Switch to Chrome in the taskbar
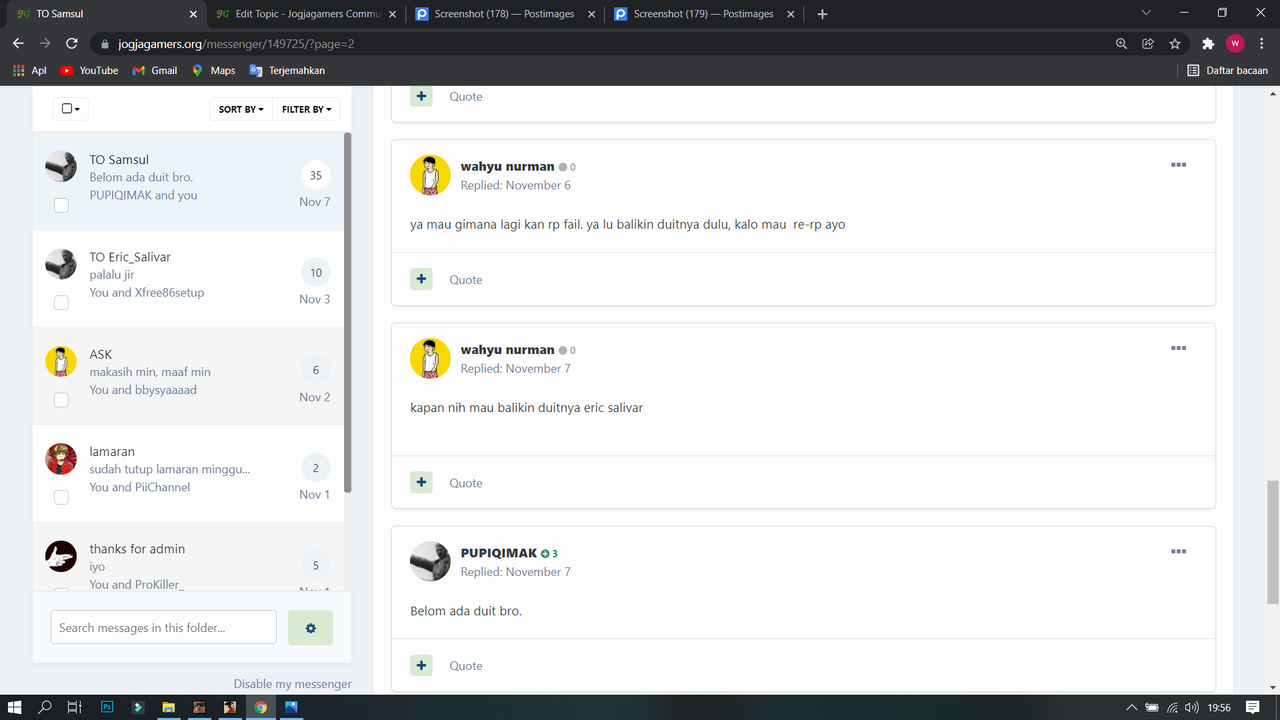This screenshot has height=720, width=1280. pyautogui.click(x=260, y=707)
